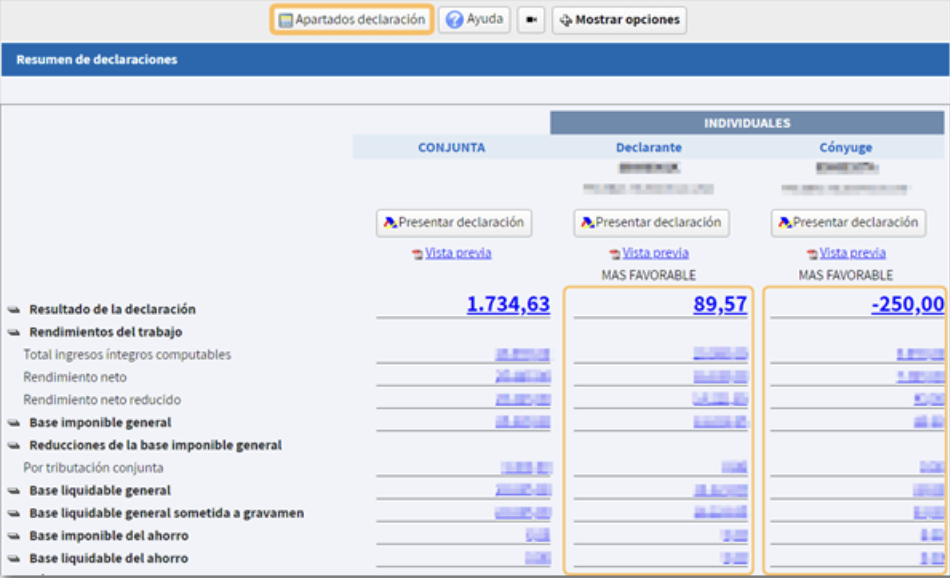The width and height of the screenshot is (950, 578).
Task: Collapse Reducciones de la base imponible general
Action: point(14,445)
